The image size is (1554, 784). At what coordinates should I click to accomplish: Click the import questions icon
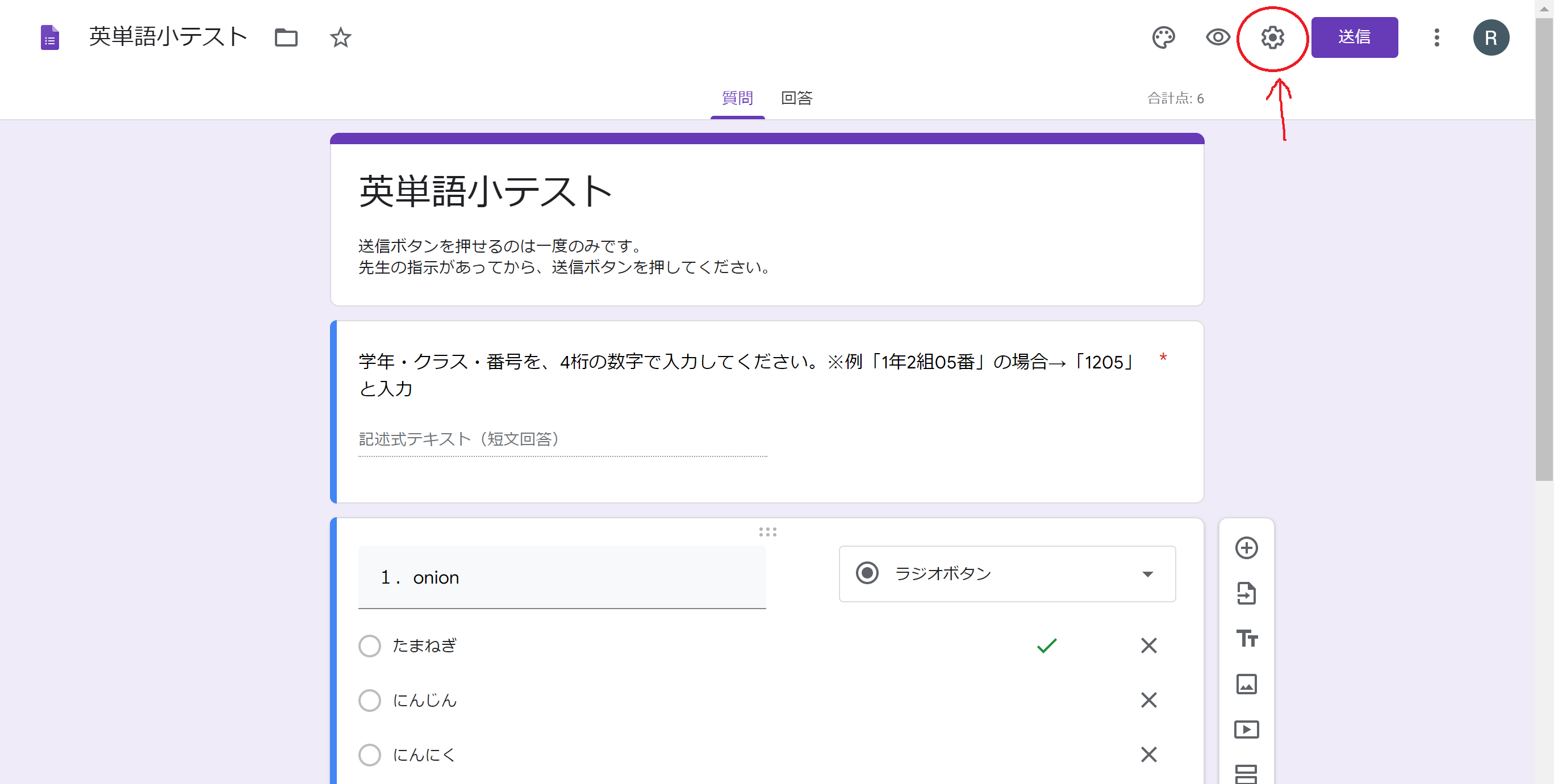(x=1246, y=593)
